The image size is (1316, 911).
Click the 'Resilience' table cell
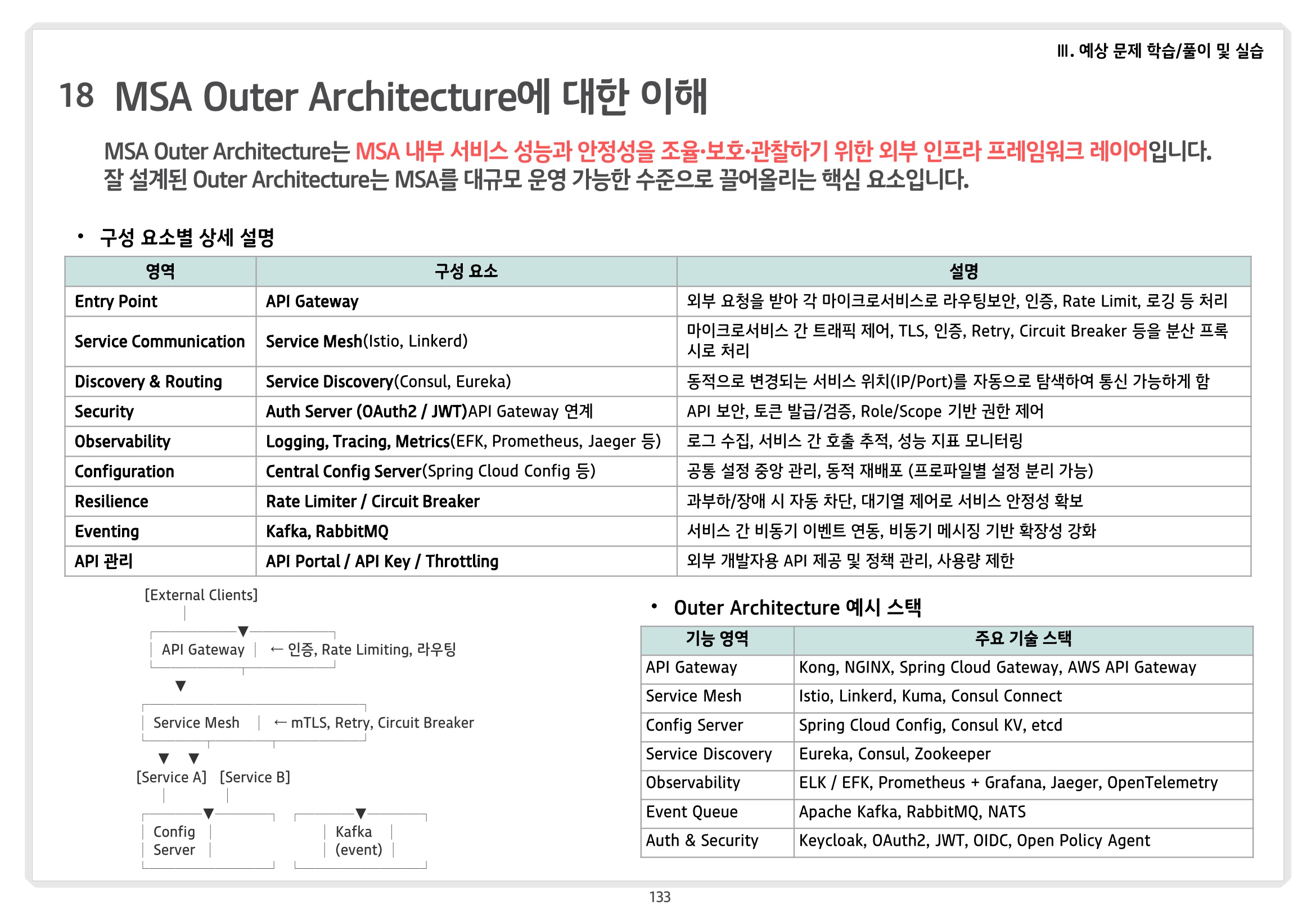[x=160, y=501]
